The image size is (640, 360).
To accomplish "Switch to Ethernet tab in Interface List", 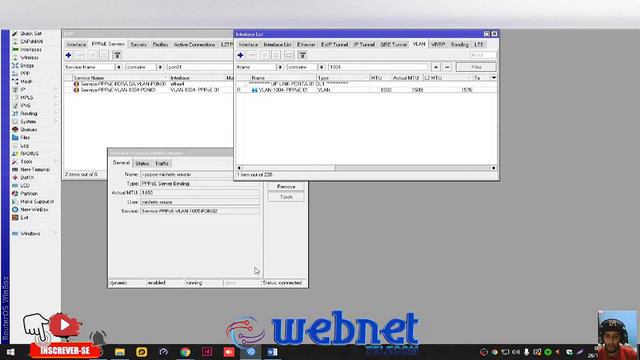I will [x=306, y=44].
